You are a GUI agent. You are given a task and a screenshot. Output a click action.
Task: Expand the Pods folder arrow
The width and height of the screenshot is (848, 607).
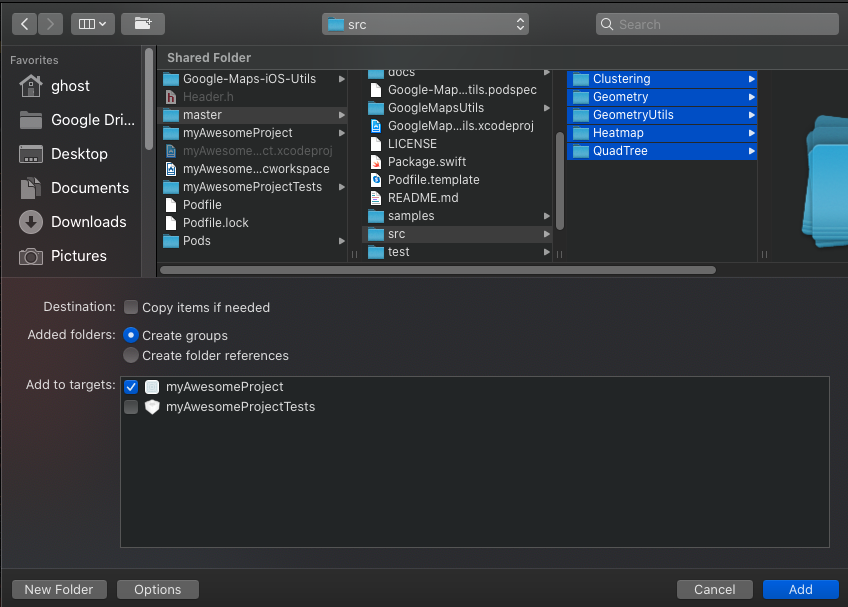(341, 241)
